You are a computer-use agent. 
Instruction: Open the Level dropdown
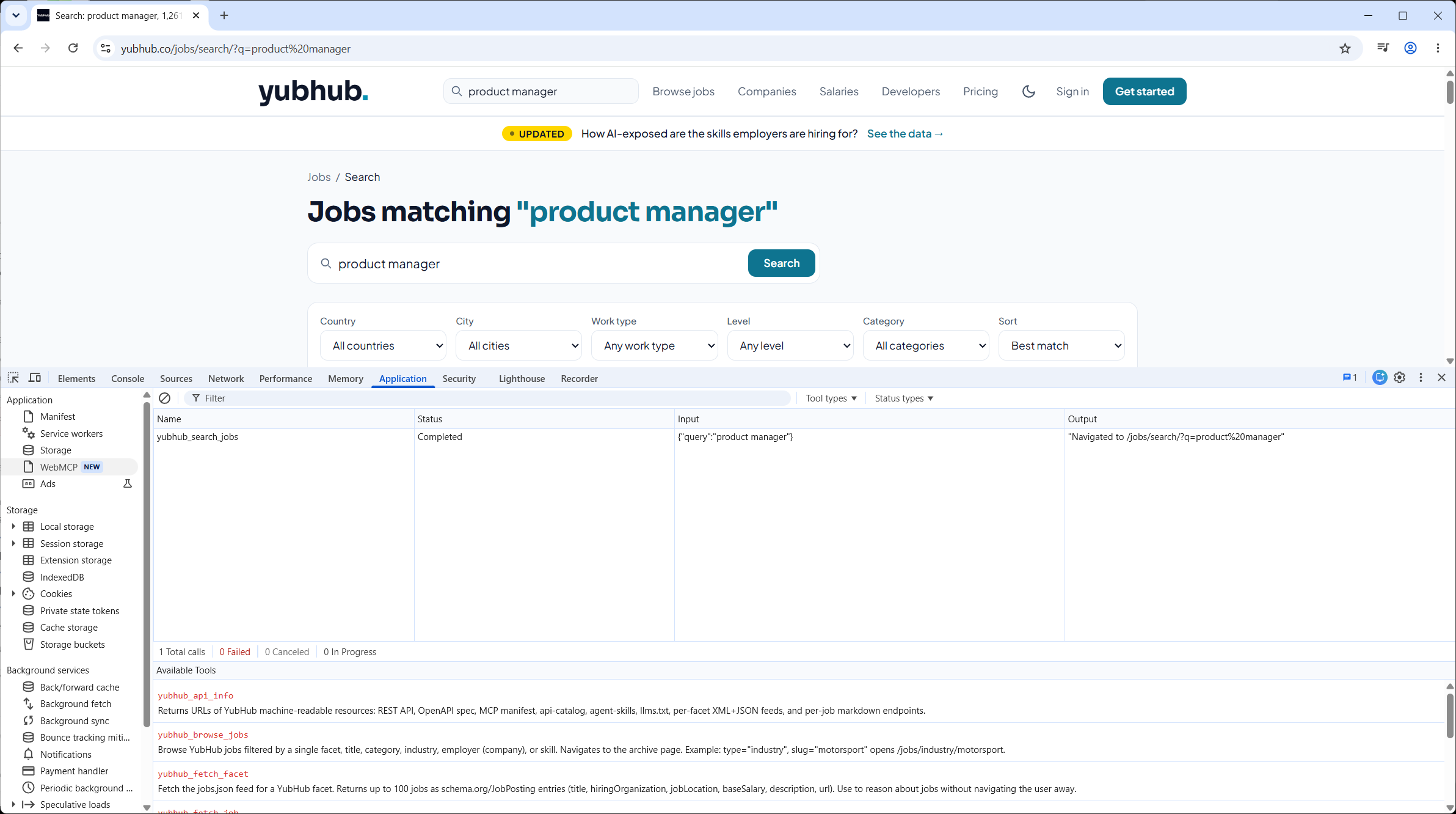tap(790, 346)
